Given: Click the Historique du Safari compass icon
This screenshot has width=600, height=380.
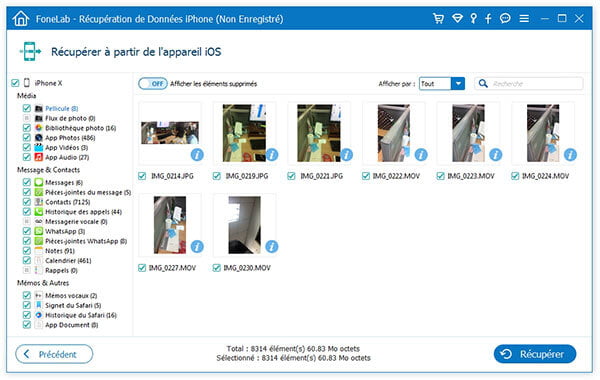Looking at the screenshot, I should [39, 315].
